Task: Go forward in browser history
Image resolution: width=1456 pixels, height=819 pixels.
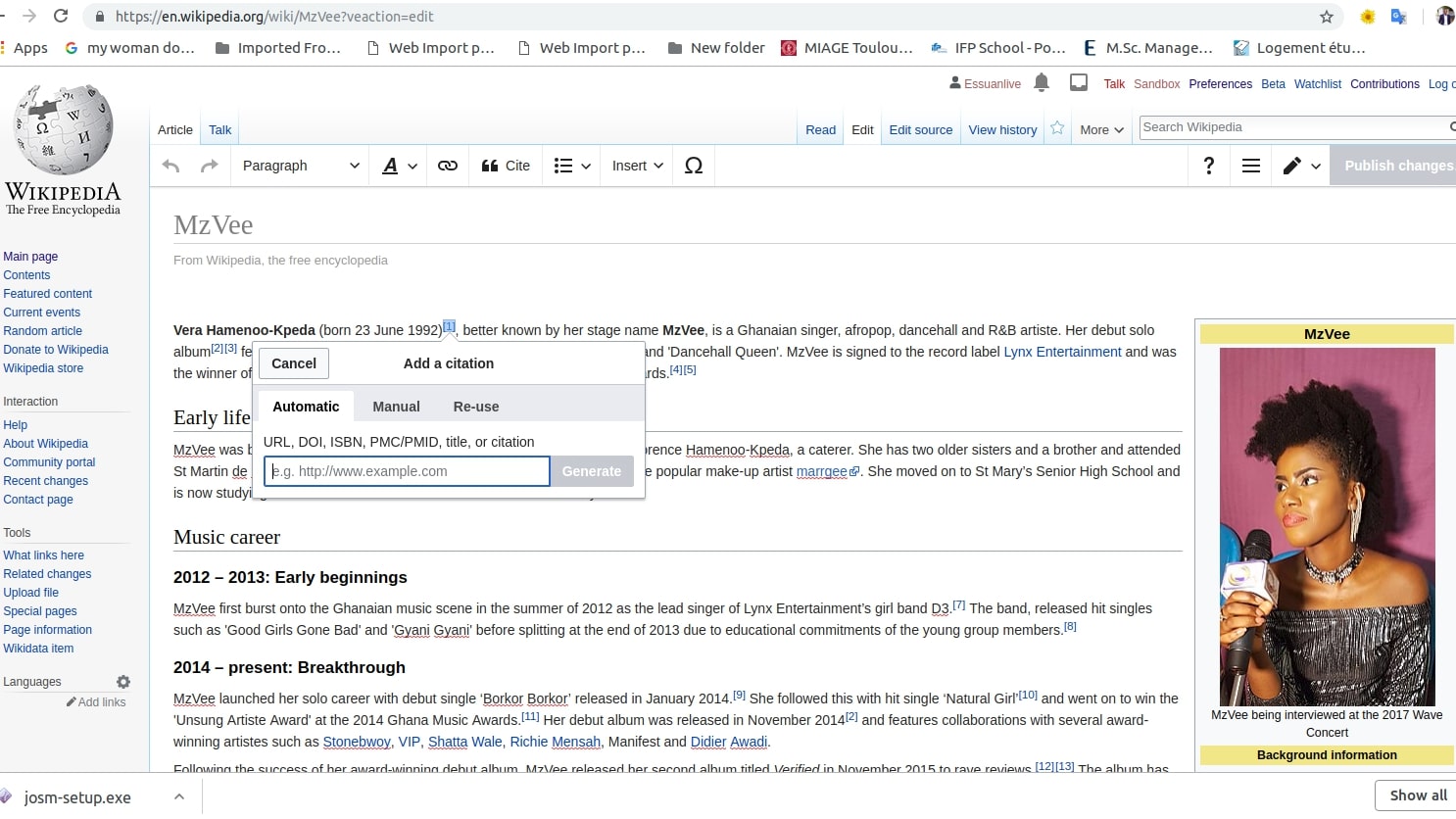Action: point(28,16)
